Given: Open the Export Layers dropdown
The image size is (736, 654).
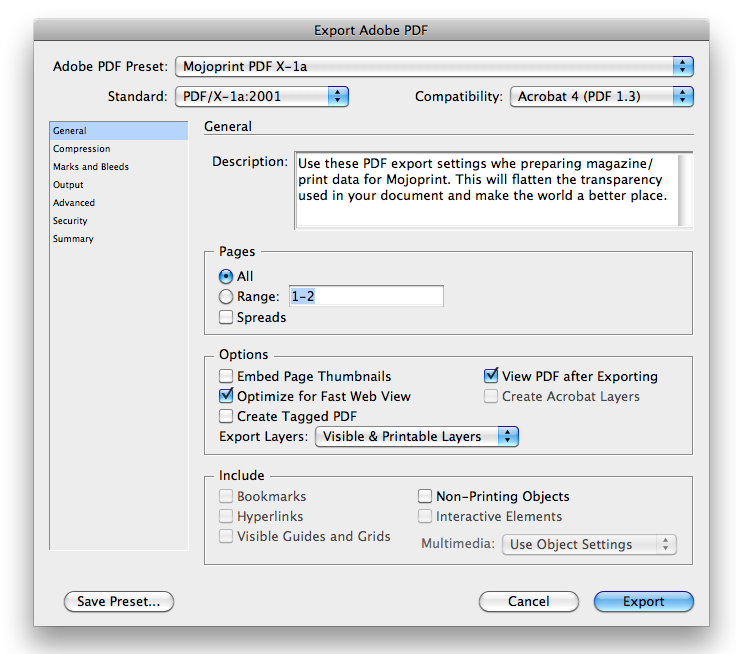Looking at the screenshot, I should tap(416, 437).
